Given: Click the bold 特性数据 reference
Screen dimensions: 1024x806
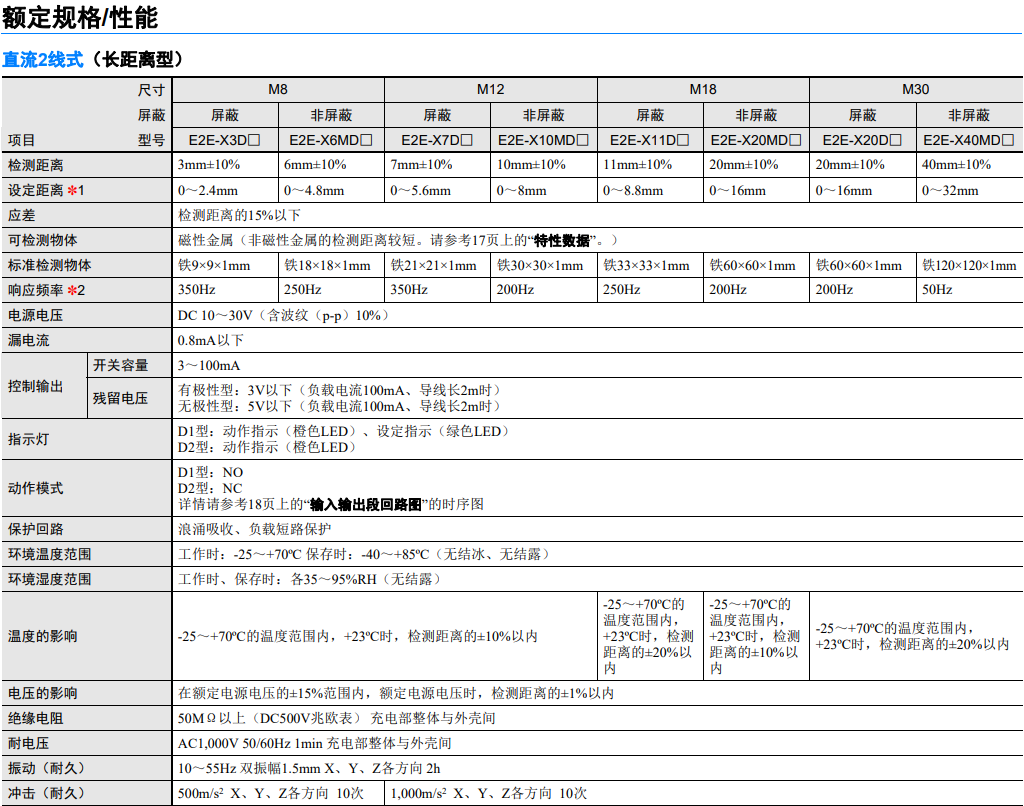Looking at the screenshot, I should [x=562, y=240].
